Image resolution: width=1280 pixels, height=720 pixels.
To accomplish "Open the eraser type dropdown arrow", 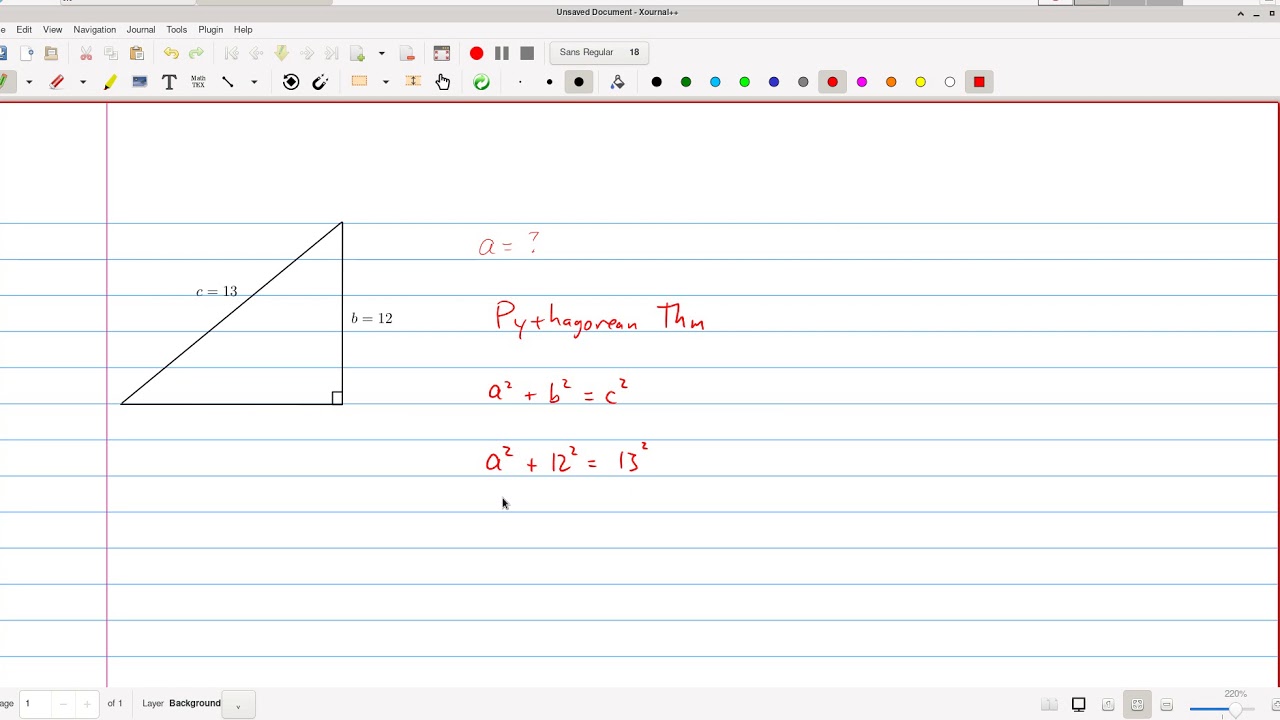I will pyautogui.click(x=83, y=82).
